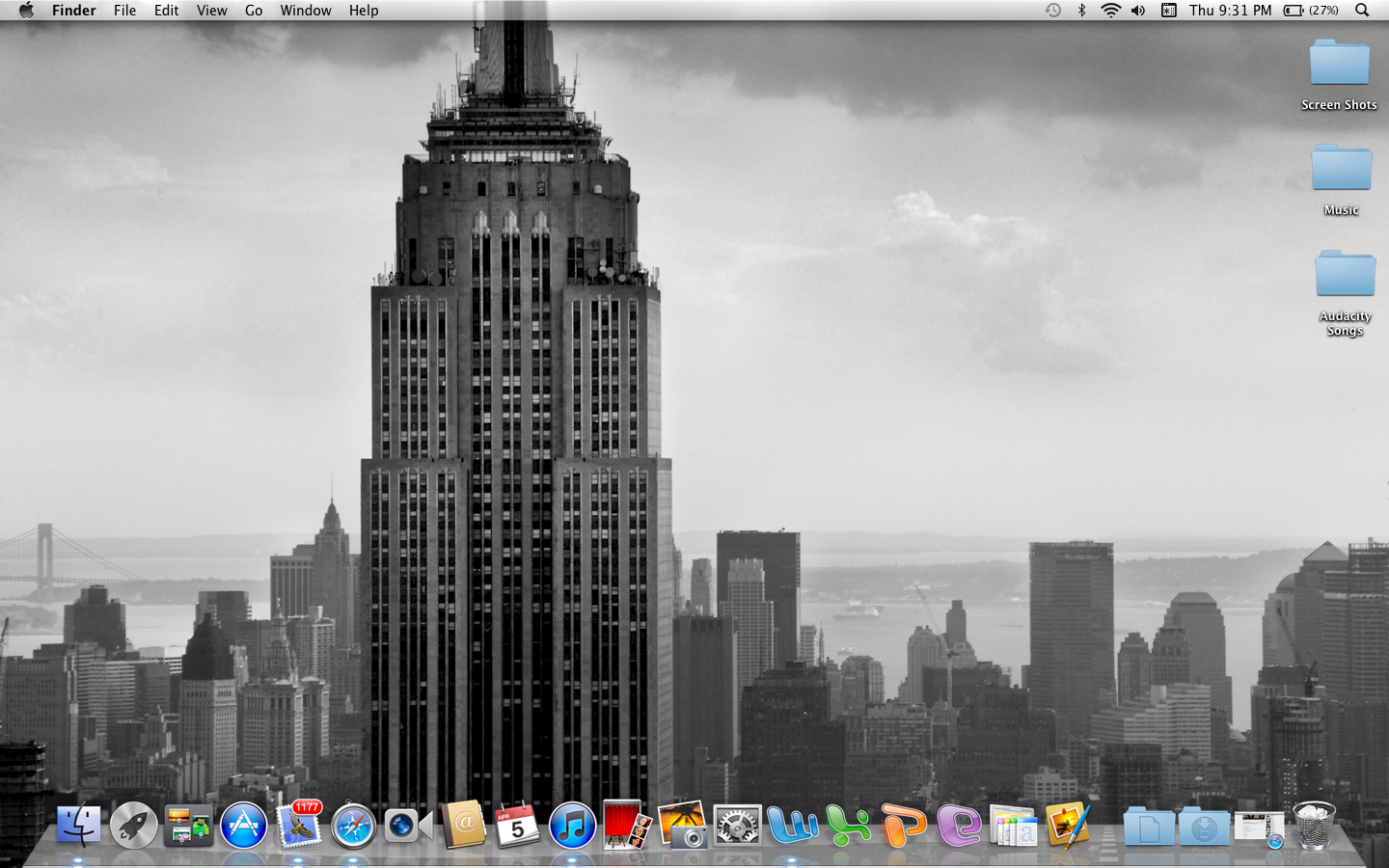Open the Microsoft Project Gallery icon
The width and height of the screenshot is (1389, 868).
pos(1013,826)
